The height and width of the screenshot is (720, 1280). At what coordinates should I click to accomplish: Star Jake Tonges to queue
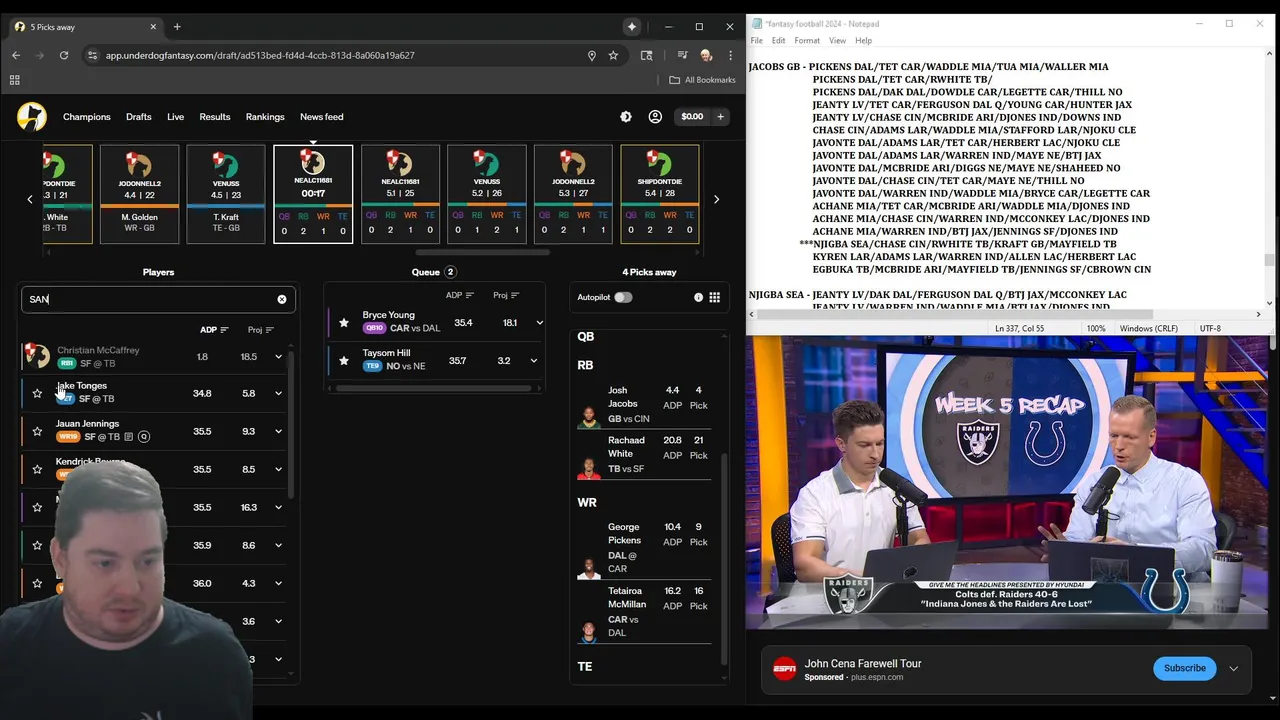[x=37, y=394]
